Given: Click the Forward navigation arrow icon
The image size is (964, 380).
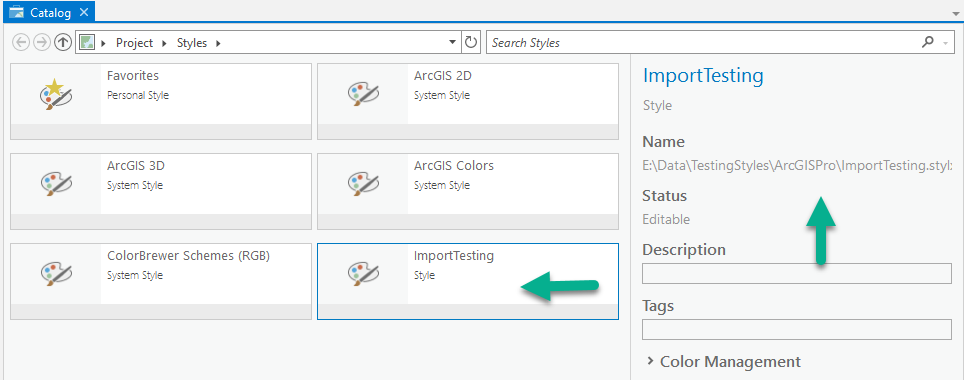Looking at the screenshot, I should click(41, 42).
